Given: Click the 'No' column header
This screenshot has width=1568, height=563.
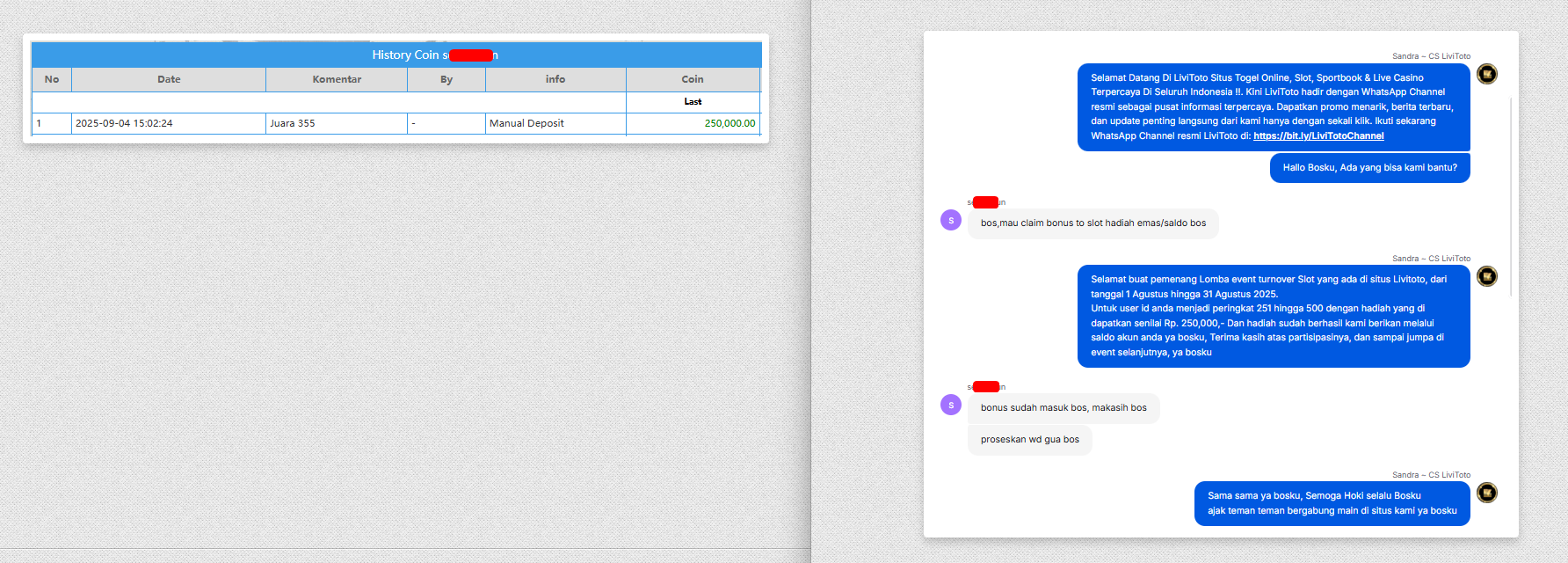Looking at the screenshot, I should tap(52, 79).
